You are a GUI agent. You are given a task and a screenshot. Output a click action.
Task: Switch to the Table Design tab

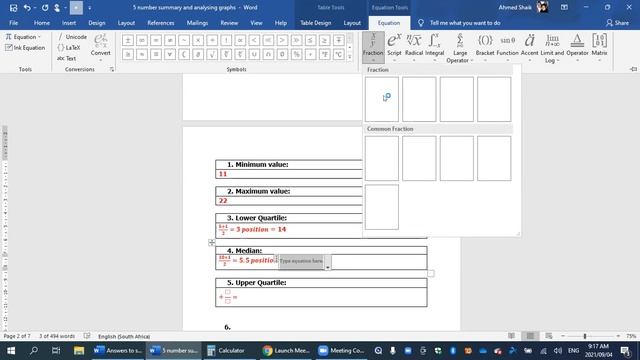pyautogui.click(x=316, y=23)
